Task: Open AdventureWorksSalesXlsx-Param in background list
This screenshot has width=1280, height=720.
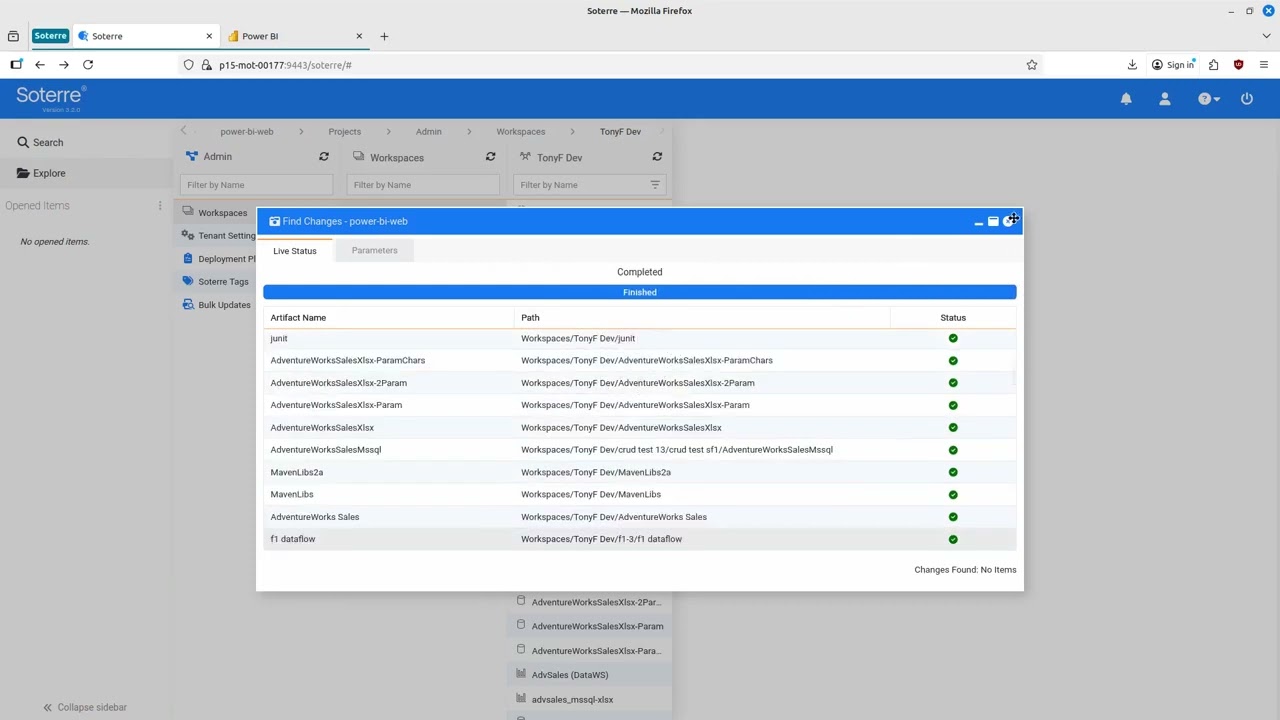Action: coord(597,626)
